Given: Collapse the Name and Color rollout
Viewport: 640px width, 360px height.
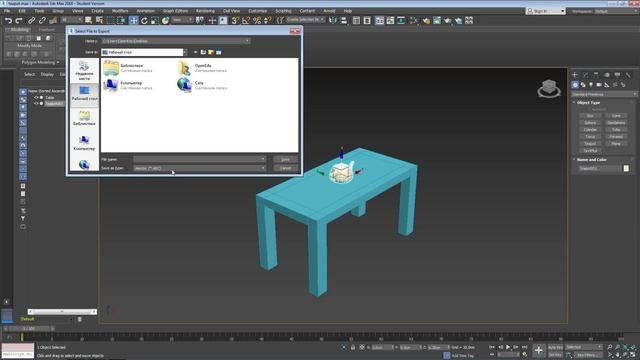Looking at the screenshot, I should 591,160.
